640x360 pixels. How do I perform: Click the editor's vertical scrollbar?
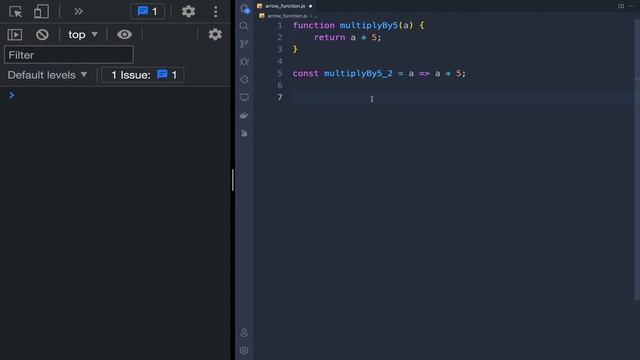tap(637, 159)
